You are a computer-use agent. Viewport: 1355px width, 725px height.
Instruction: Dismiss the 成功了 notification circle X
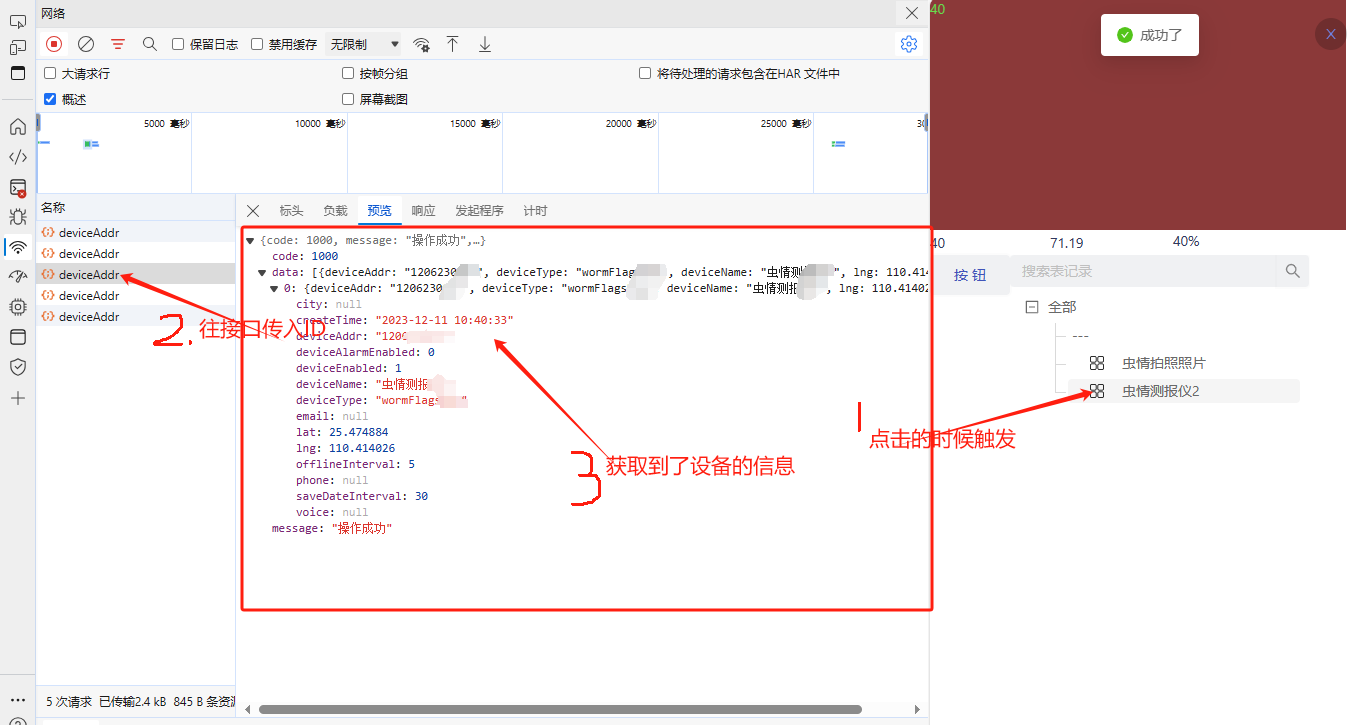(x=1330, y=34)
